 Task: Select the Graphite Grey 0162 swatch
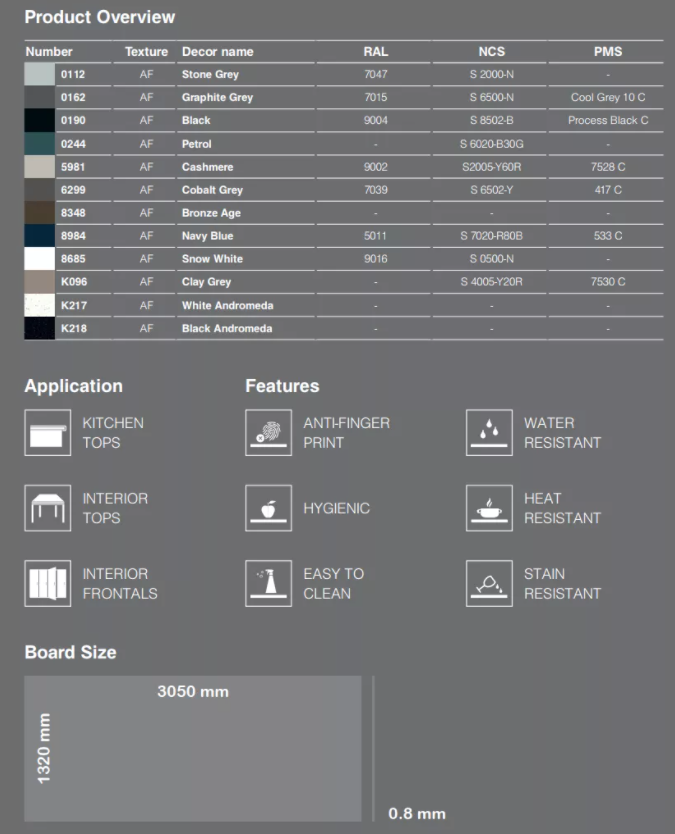tap(39, 97)
